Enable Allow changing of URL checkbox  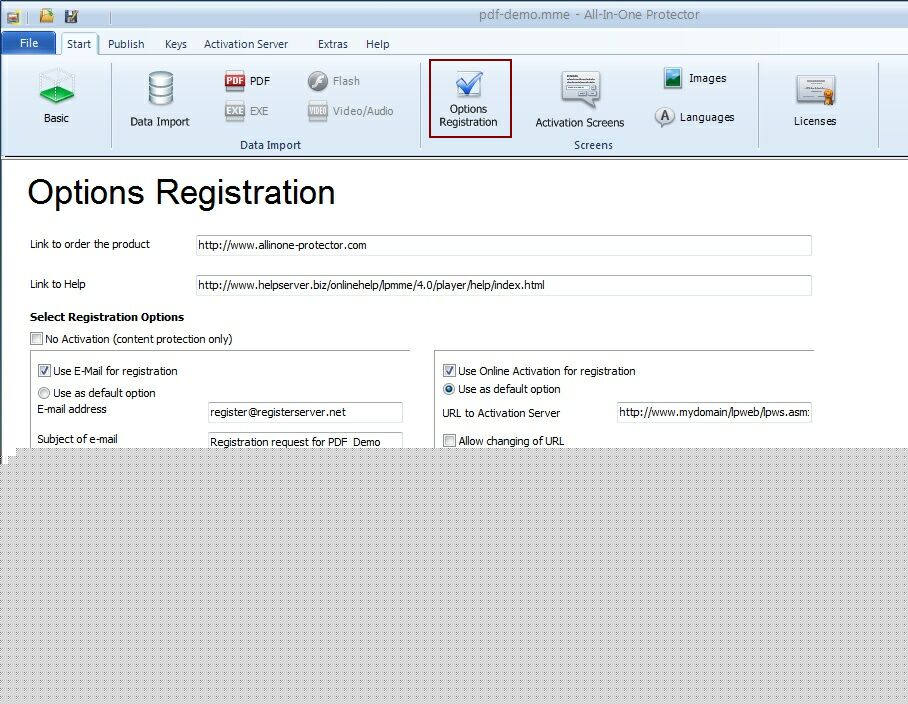click(449, 441)
